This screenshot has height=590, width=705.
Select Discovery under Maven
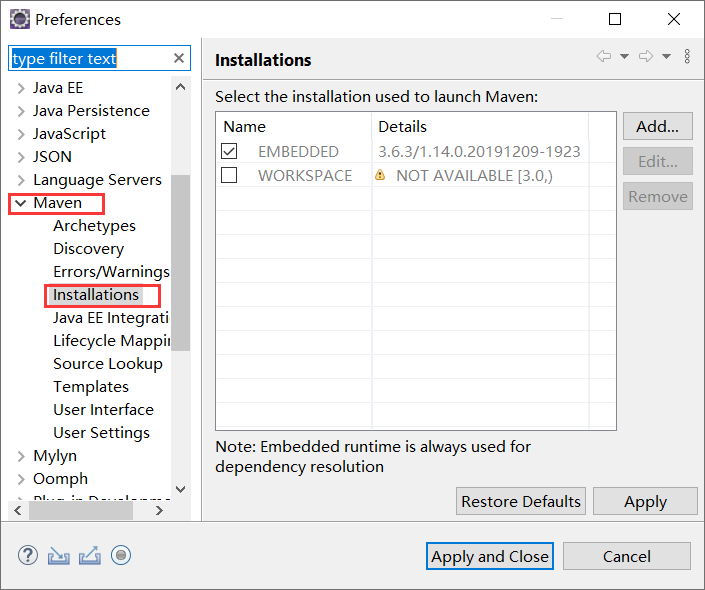(x=89, y=249)
